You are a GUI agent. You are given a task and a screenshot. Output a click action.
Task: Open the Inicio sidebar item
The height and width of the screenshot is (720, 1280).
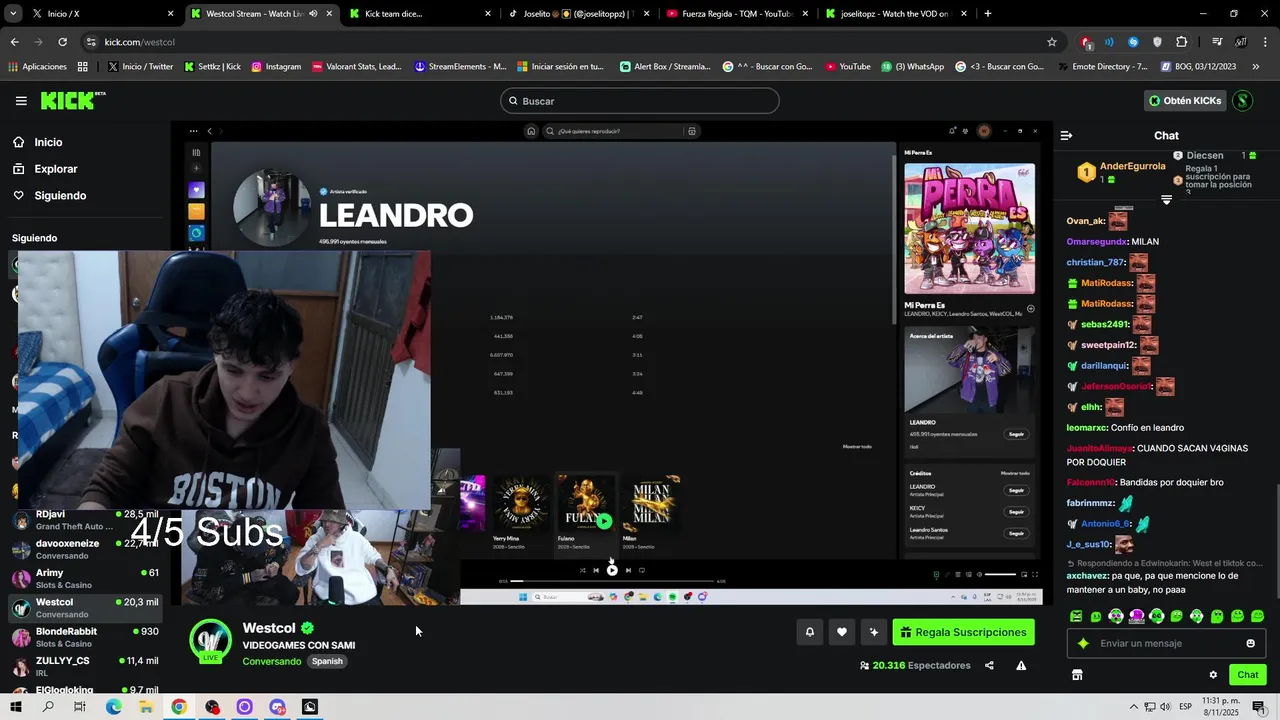[x=48, y=142]
